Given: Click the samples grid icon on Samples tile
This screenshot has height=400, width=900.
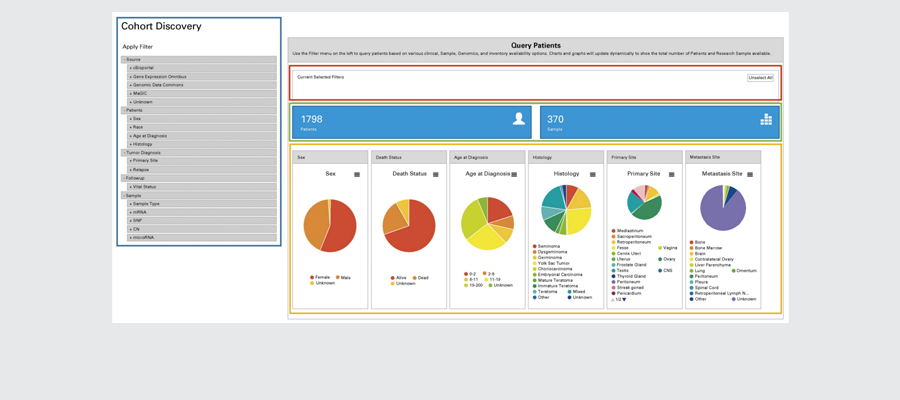Looking at the screenshot, I should 766,119.
